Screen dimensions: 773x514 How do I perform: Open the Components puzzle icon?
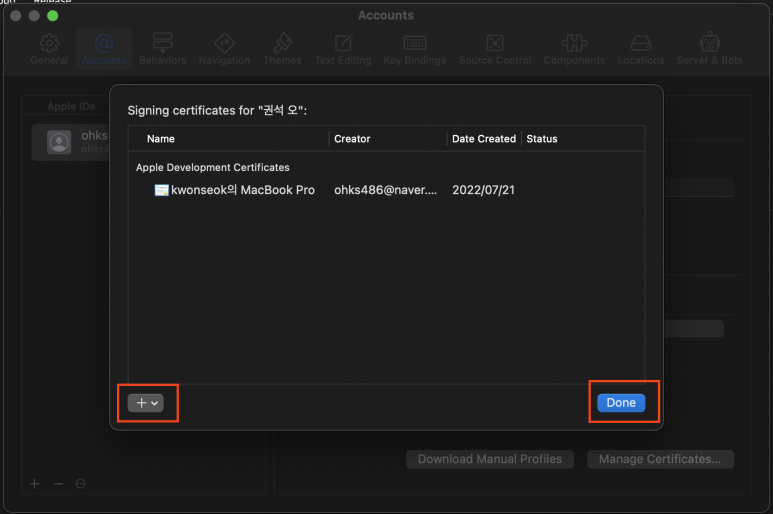click(x=574, y=43)
